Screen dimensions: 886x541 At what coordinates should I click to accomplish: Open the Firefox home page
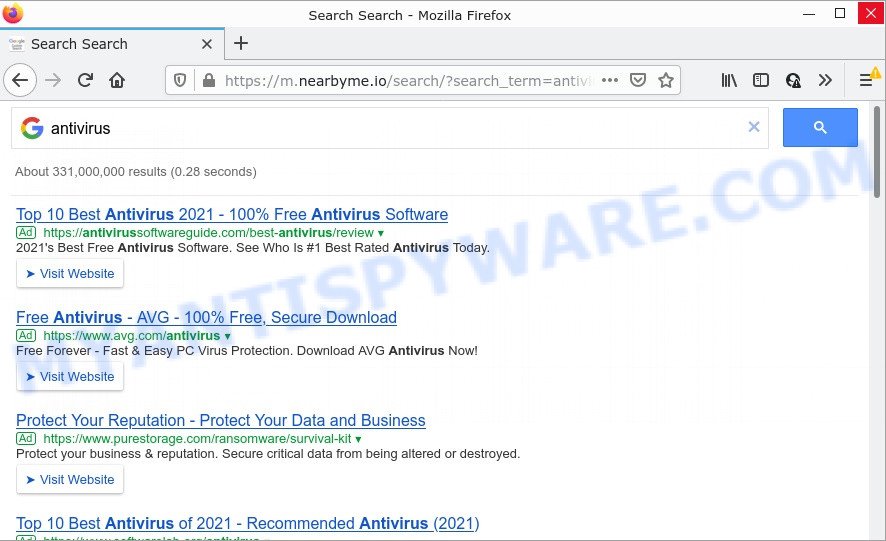(117, 80)
